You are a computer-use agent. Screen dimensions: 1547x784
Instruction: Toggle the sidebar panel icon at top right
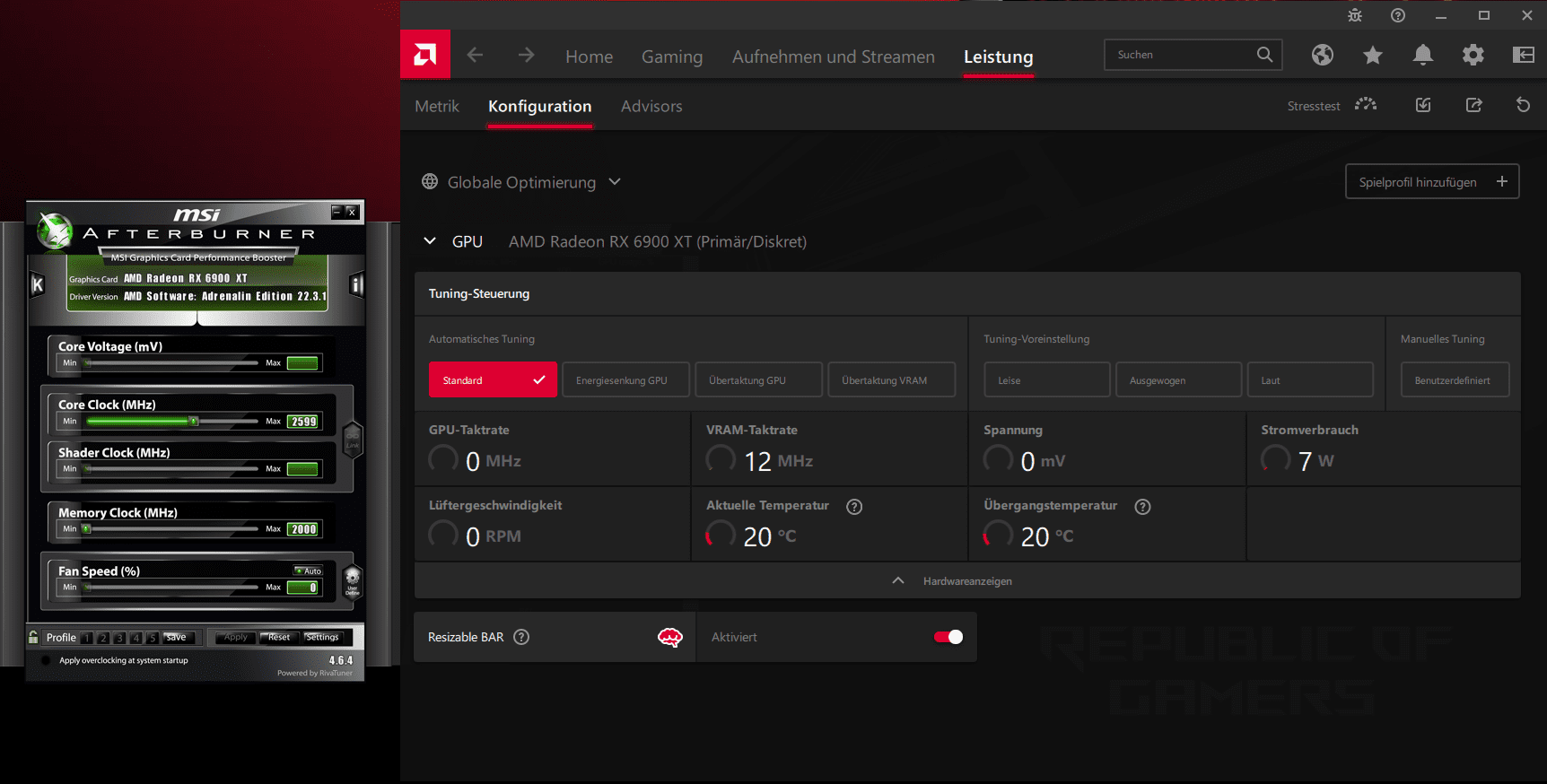(x=1523, y=55)
